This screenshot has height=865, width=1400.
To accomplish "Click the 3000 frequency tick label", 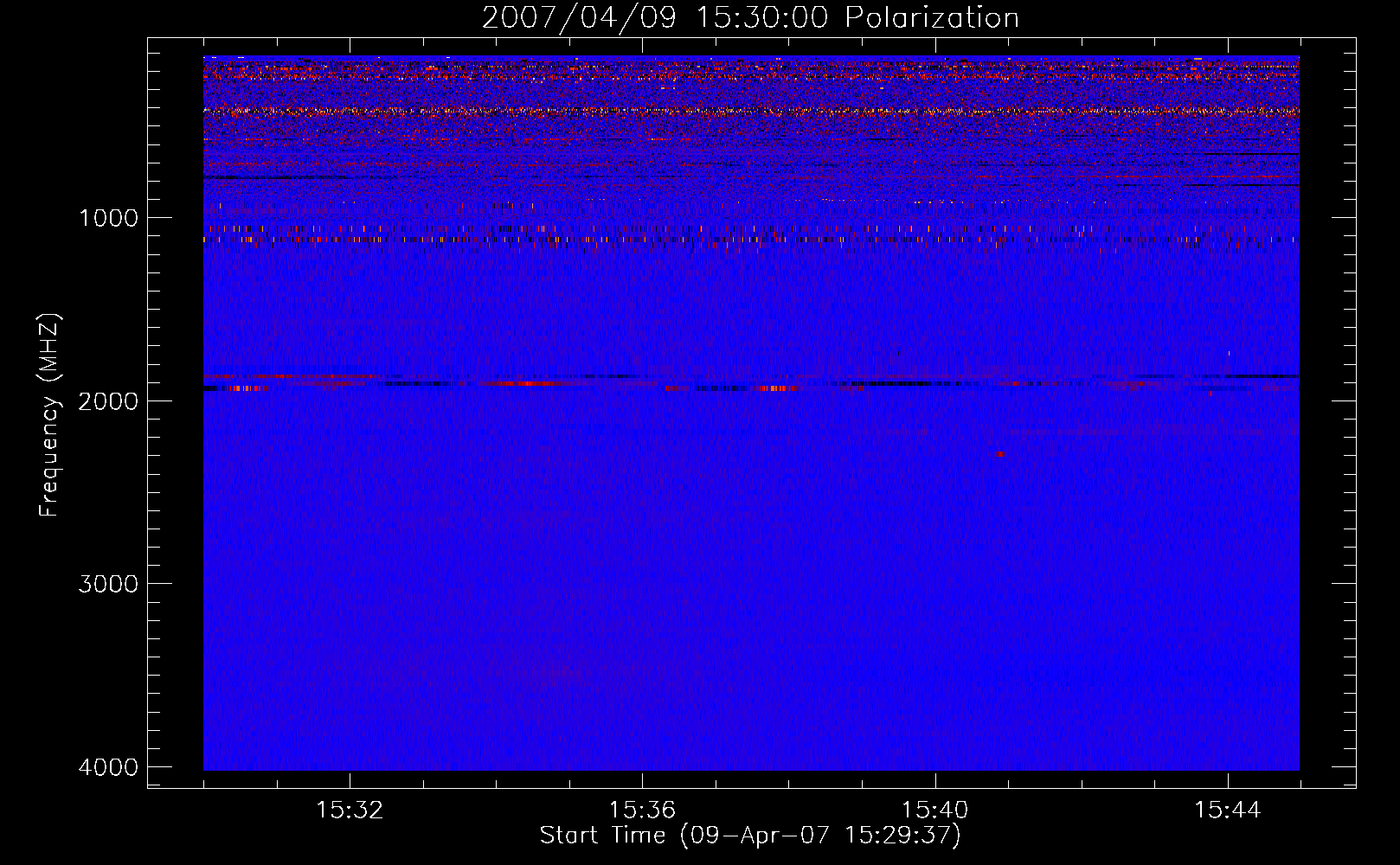I will click(108, 583).
